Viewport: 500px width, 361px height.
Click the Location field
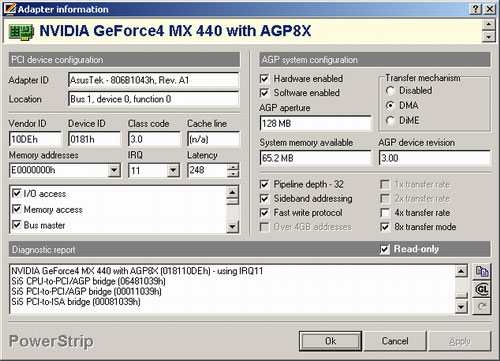tap(154, 99)
